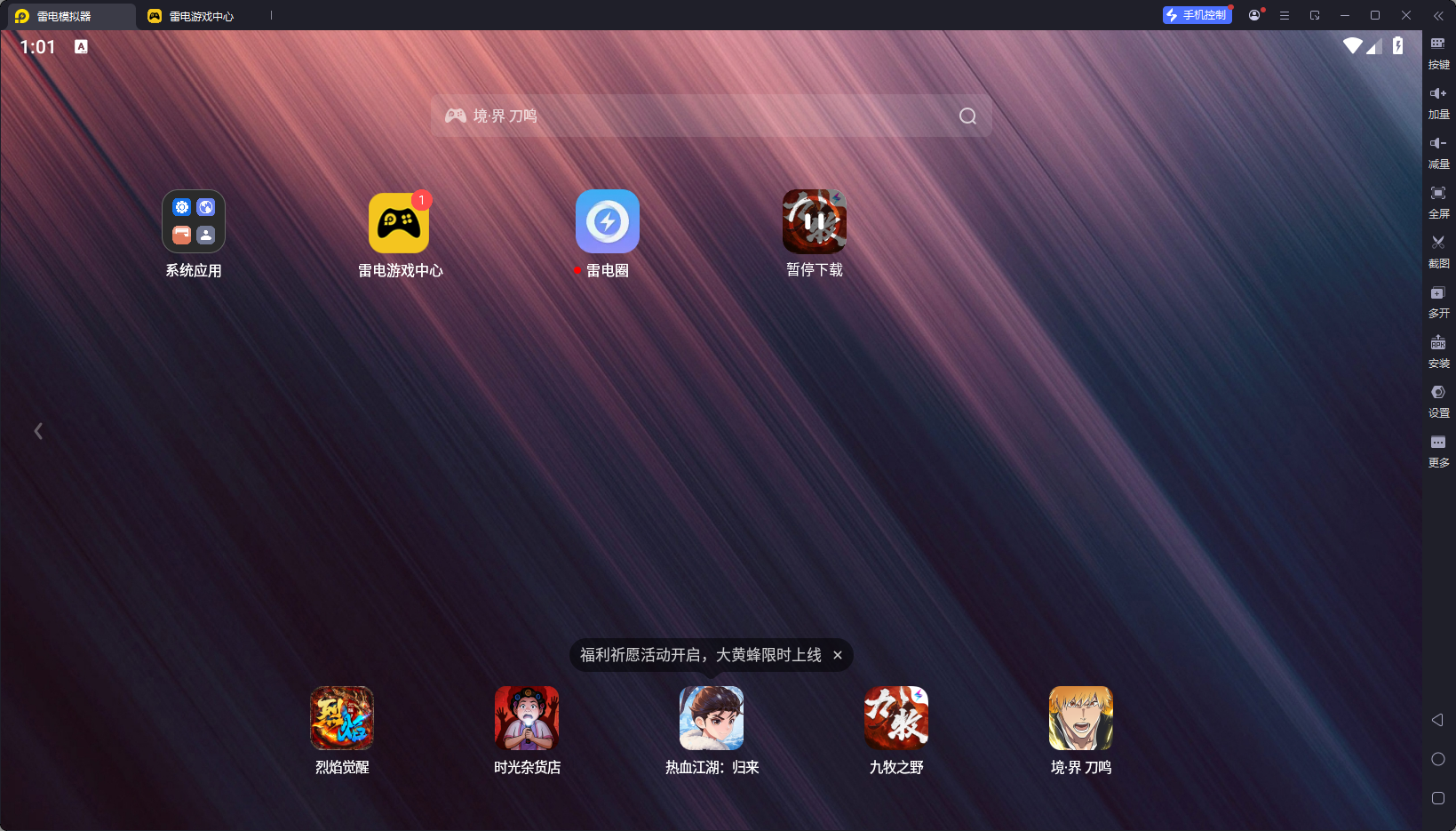Image resolution: width=1456 pixels, height=831 pixels.
Task: Launch the 烈焰觉醒 game
Action: point(342,718)
